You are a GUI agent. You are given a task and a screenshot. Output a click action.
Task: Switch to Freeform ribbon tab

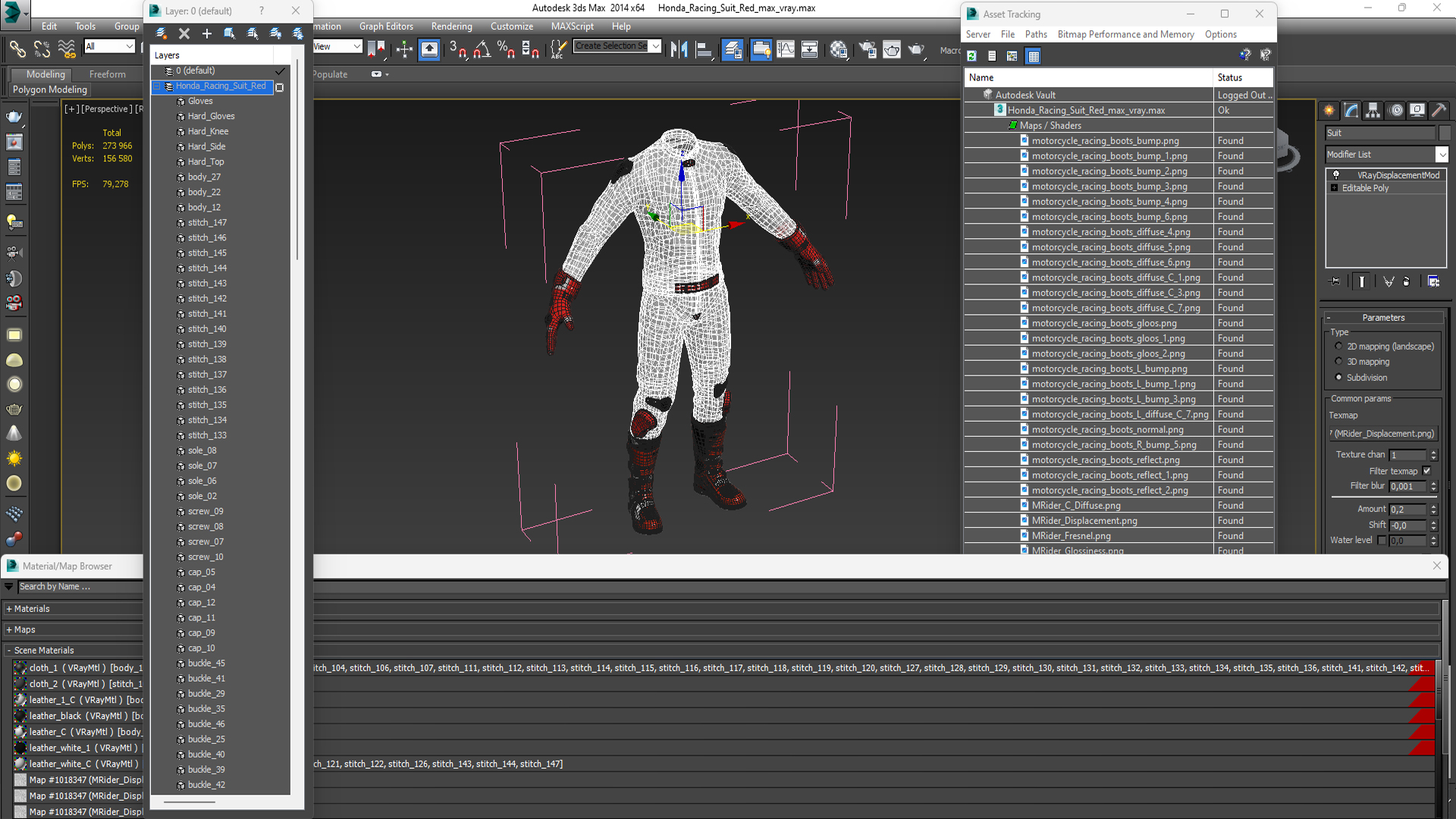pos(107,74)
